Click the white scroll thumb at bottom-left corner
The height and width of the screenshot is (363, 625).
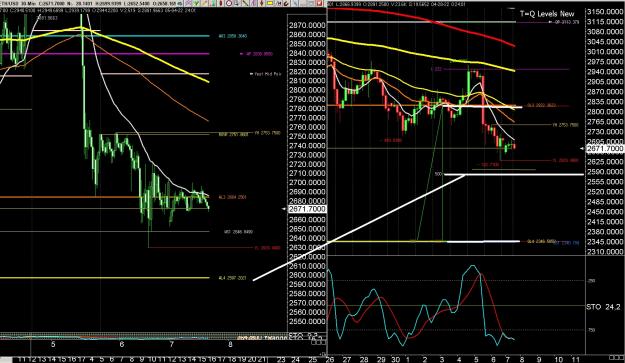(6, 359)
